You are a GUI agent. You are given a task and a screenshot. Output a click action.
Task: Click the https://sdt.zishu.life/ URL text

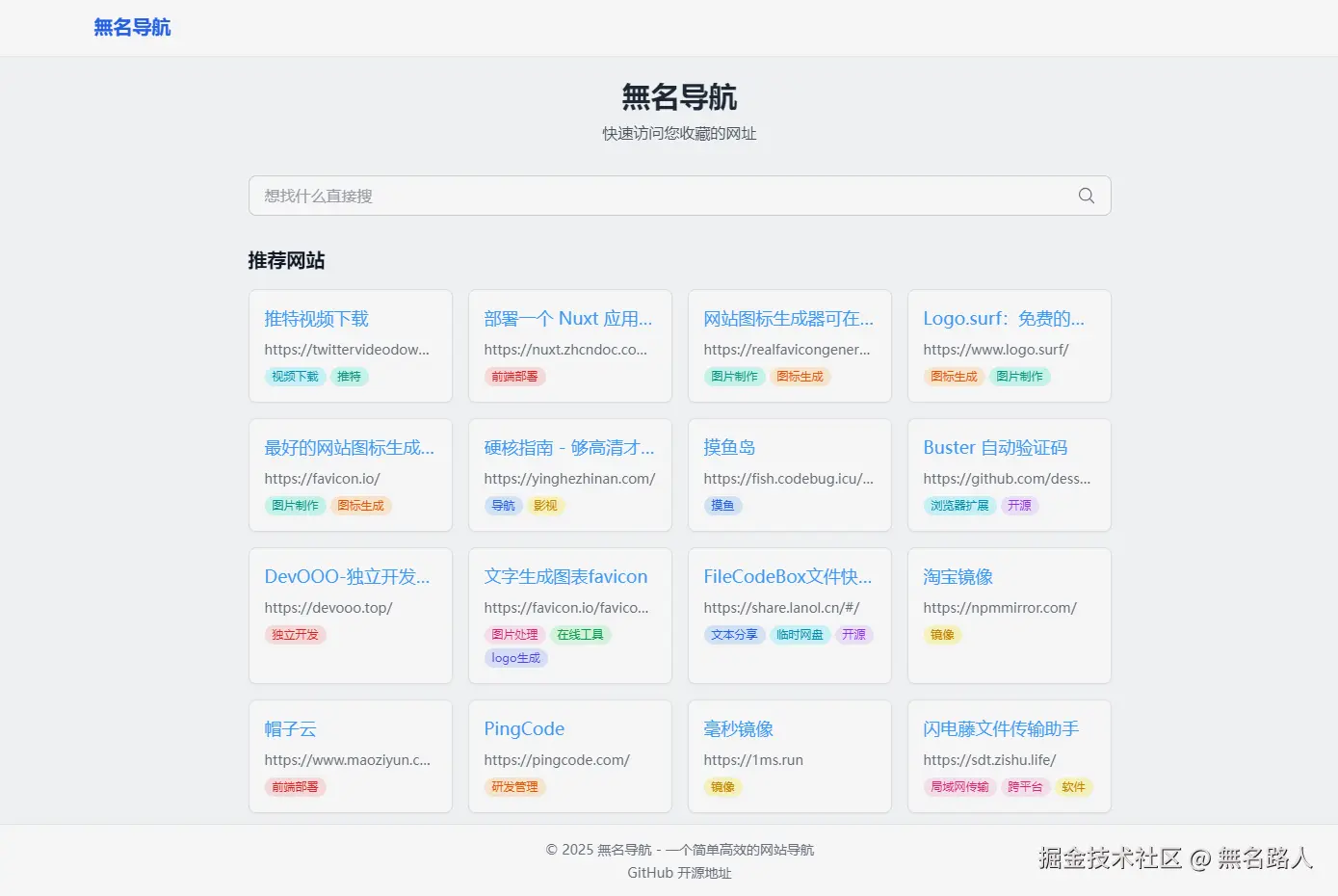coord(989,760)
